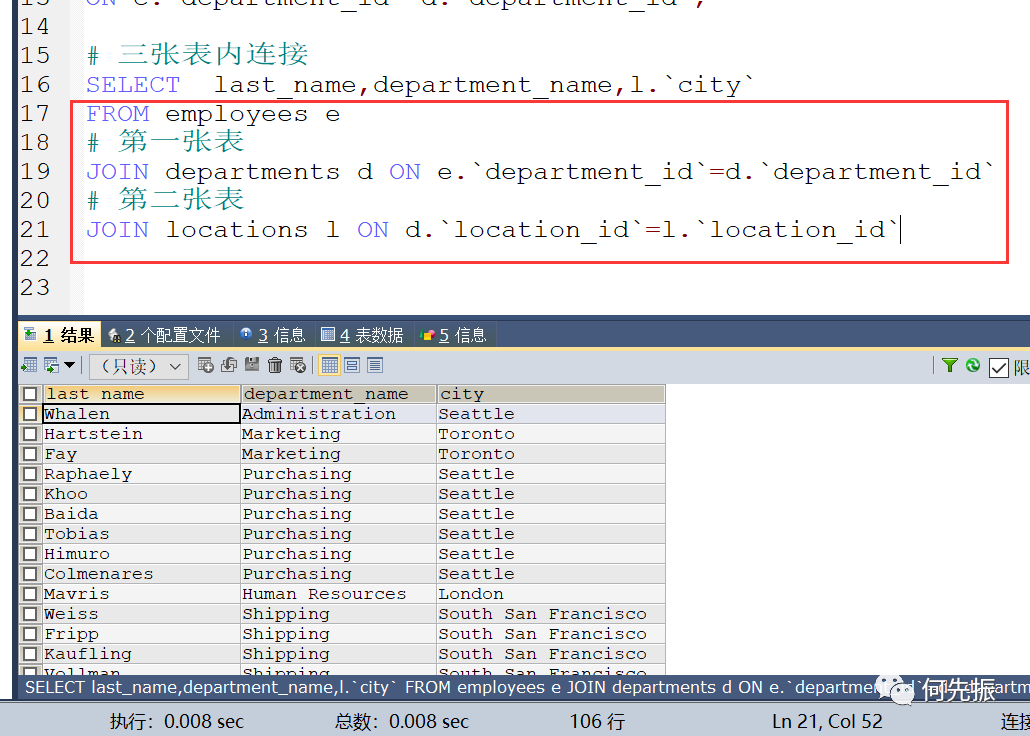Select the 2 个配置文件 tab
Screen dimensions: 1030x736
[x=165, y=335]
